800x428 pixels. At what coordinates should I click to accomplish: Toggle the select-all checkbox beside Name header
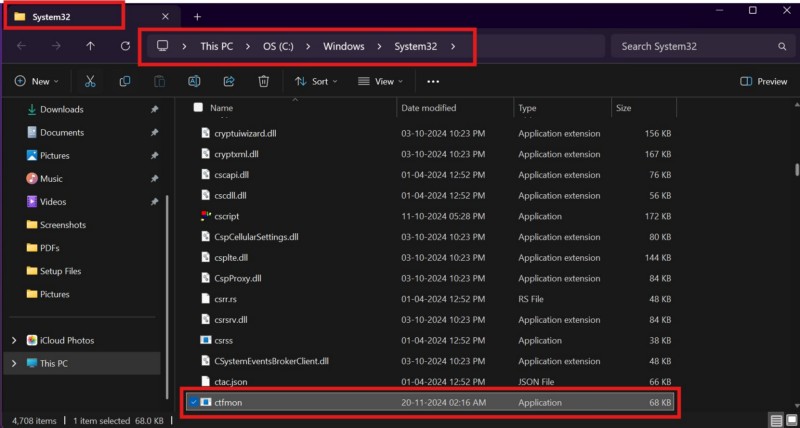(198, 107)
